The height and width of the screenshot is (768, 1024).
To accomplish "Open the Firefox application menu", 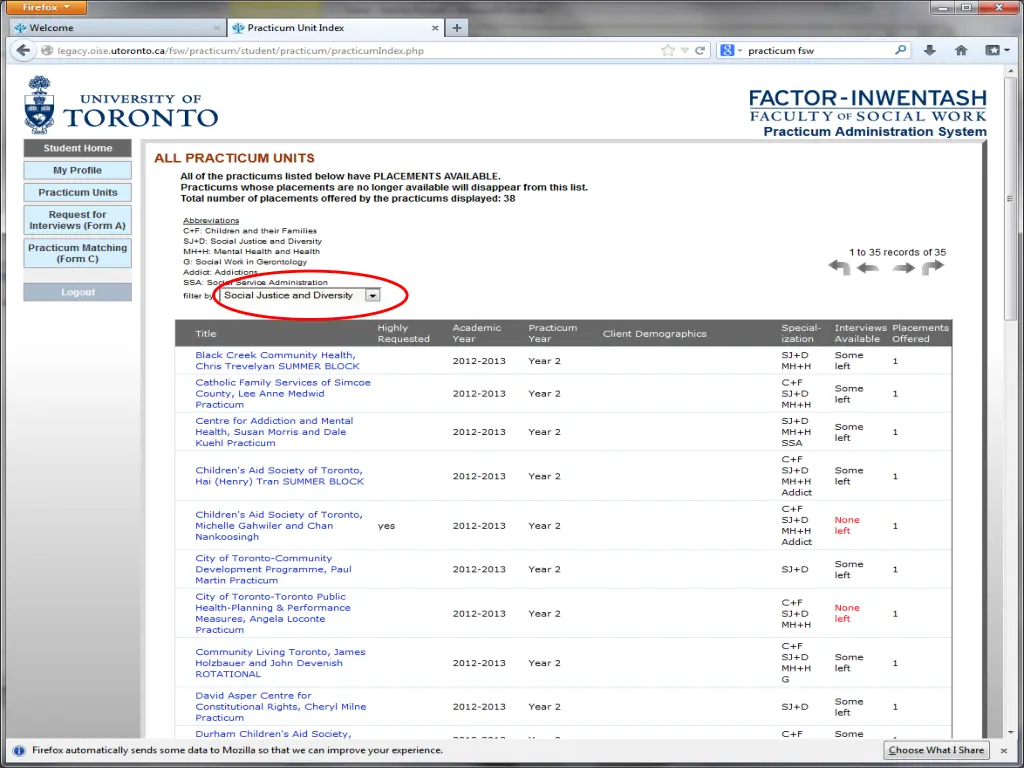I will [x=46, y=7].
